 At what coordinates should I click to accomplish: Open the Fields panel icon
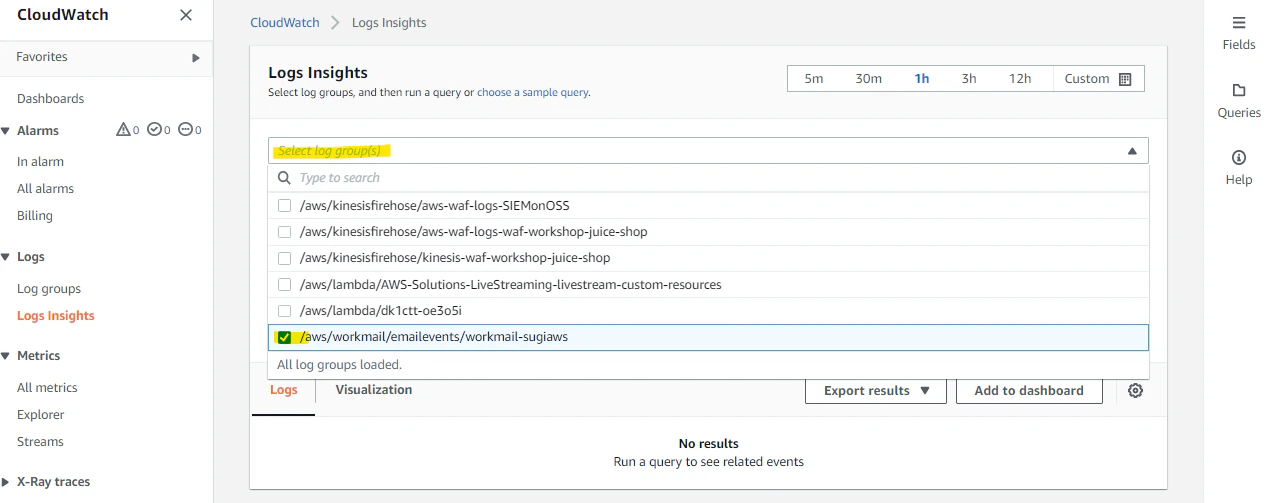pos(1239,22)
